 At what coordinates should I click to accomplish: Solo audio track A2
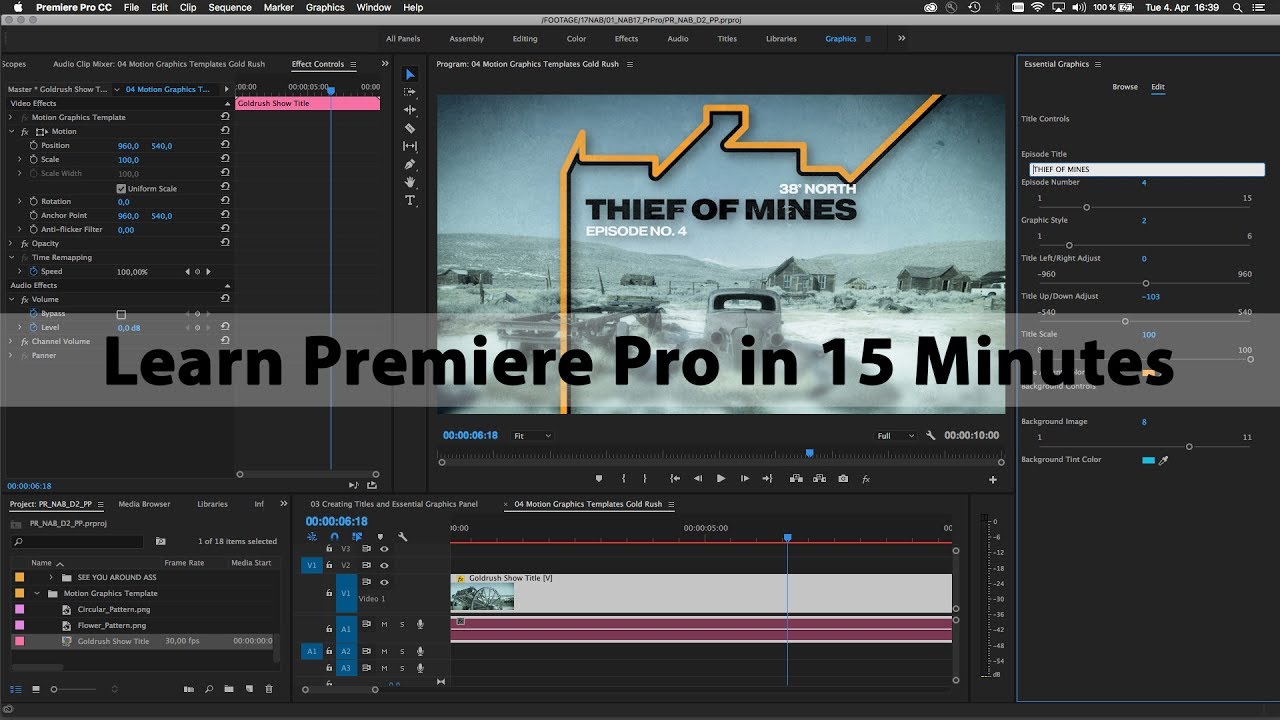click(x=402, y=651)
